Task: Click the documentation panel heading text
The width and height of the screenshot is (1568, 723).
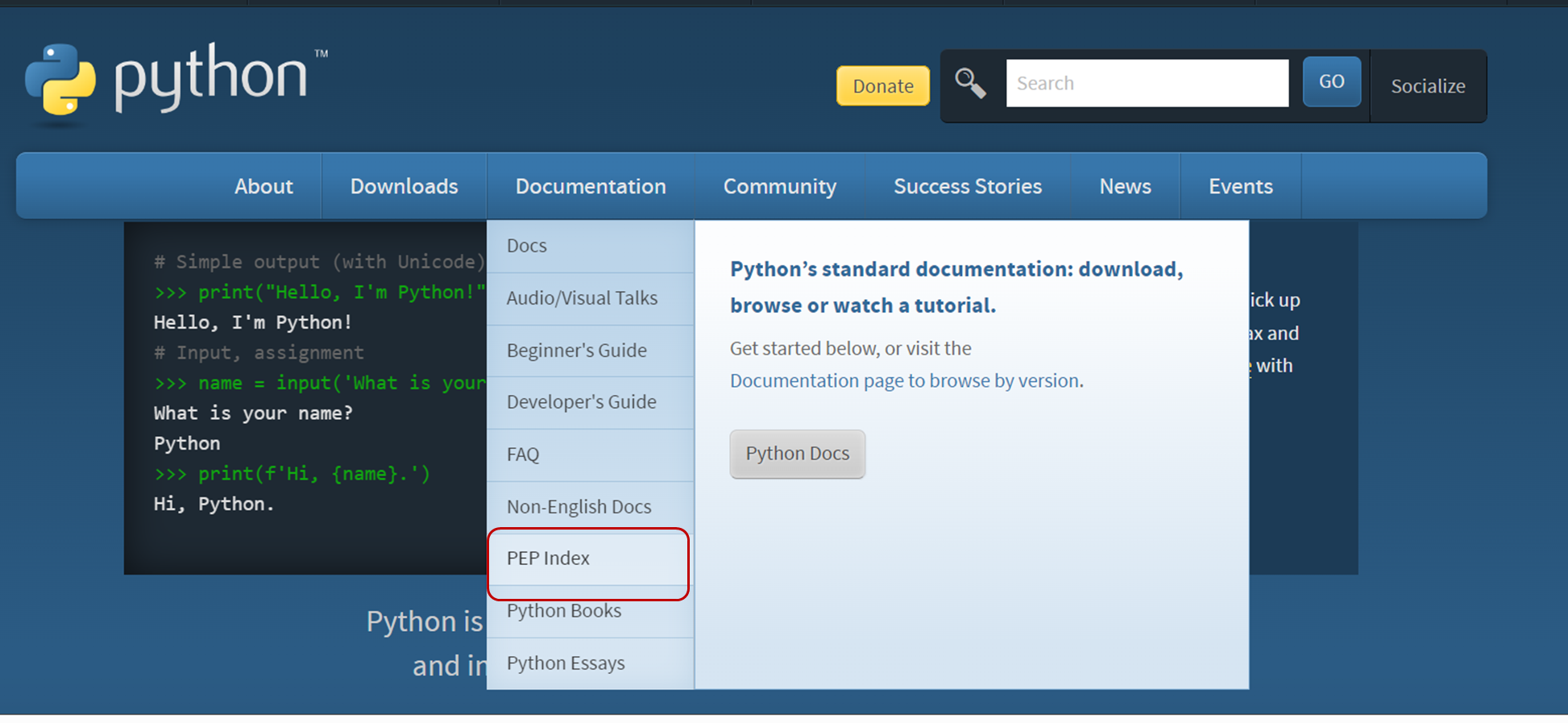Action: pos(956,287)
